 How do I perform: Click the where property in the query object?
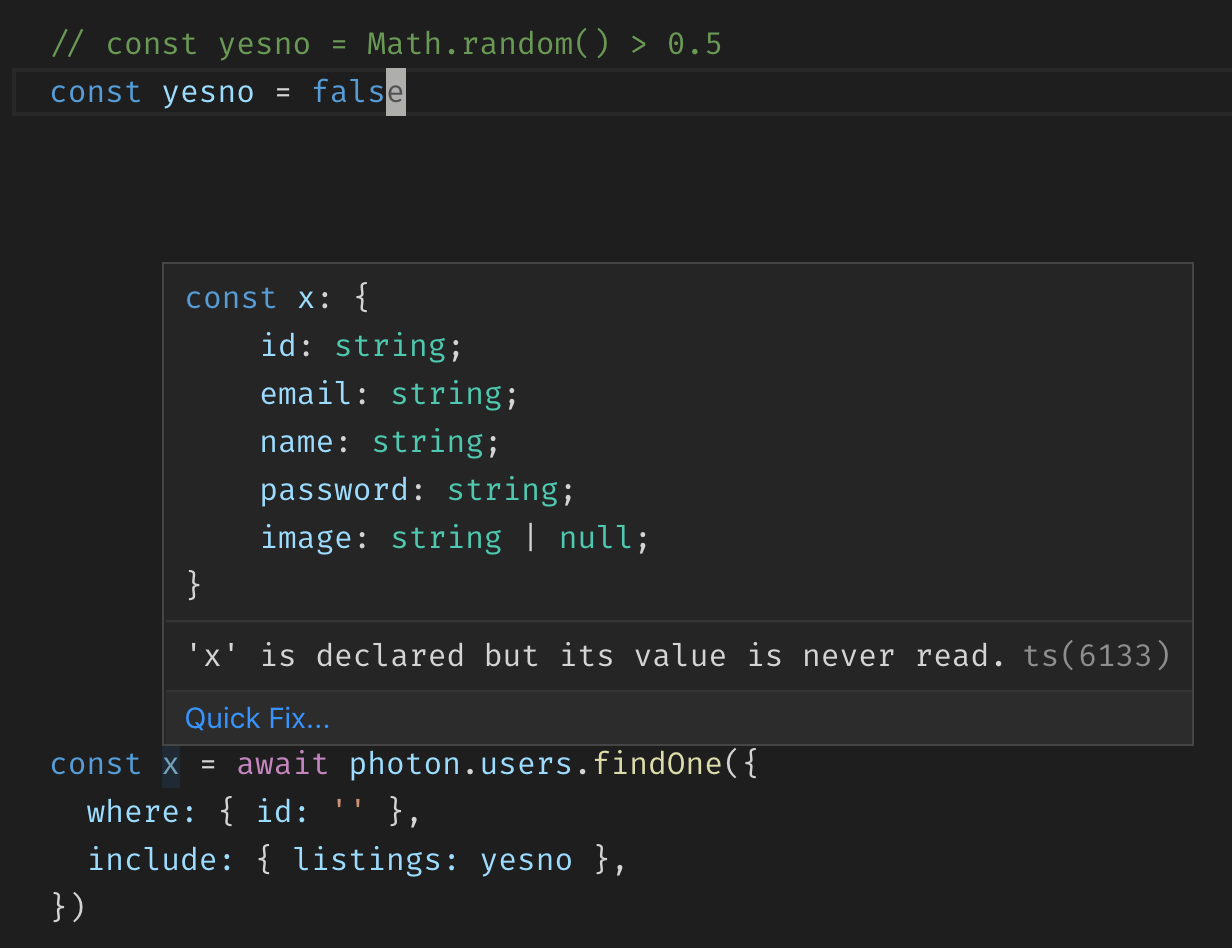coord(135,811)
